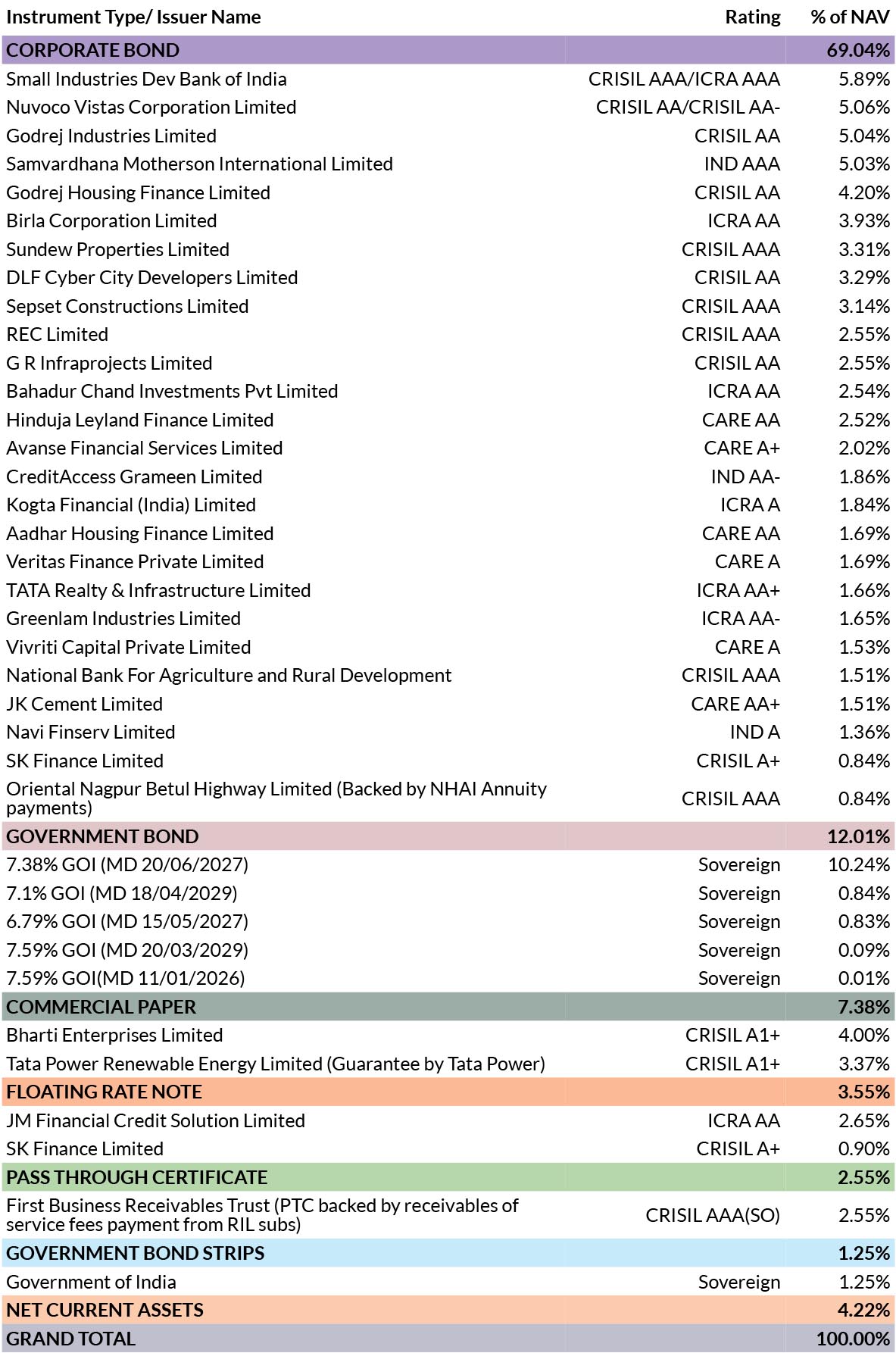
Task: Select the PASS THROUGH CERTIFICATE header
Action: [448, 1177]
